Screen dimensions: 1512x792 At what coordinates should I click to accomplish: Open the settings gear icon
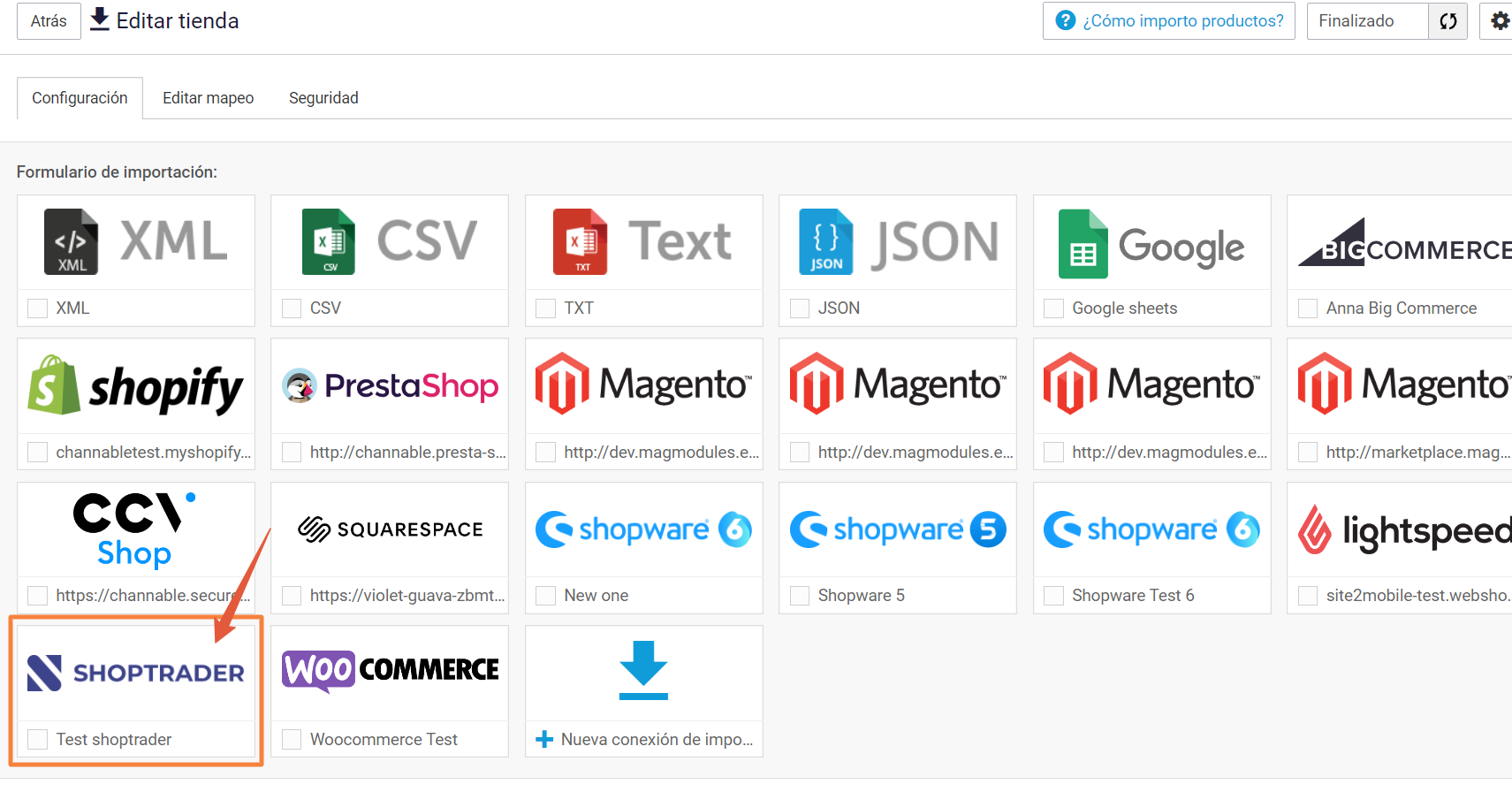pyautogui.click(x=1500, y=21)
